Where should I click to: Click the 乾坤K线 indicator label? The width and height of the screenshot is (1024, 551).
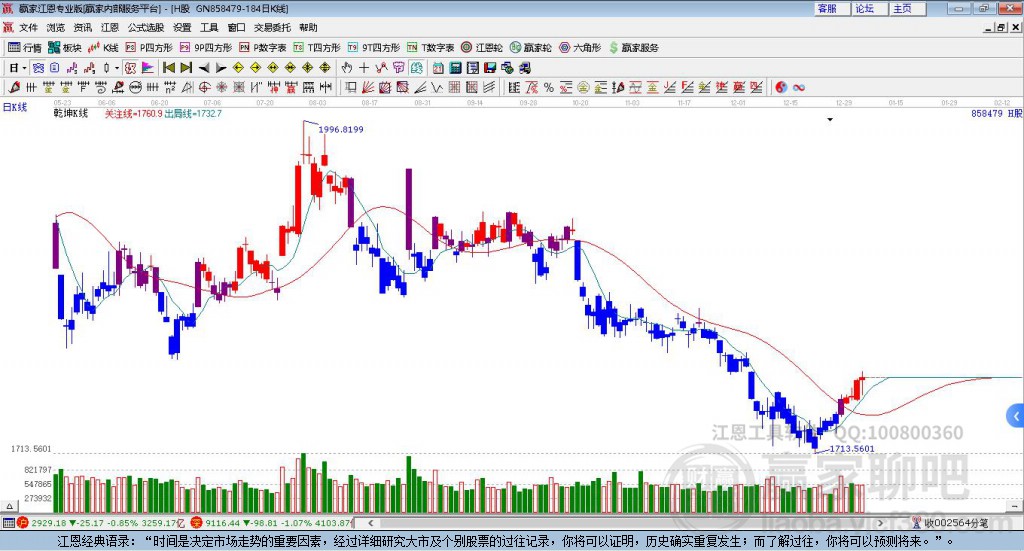click(x=71, y=114)
